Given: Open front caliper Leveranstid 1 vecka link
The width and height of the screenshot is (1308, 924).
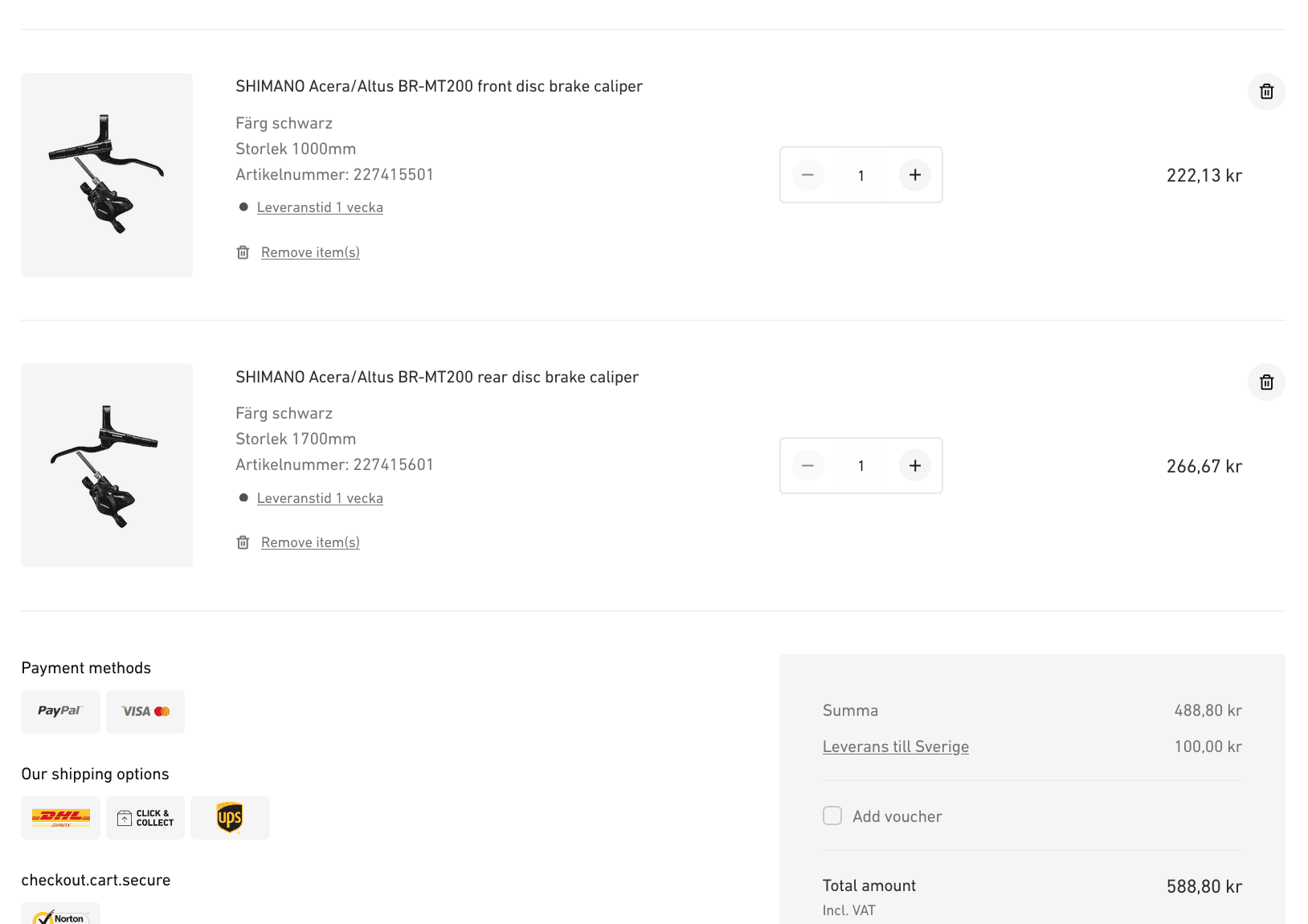Looking at the screenshot, I should click(x=320, y=207).
